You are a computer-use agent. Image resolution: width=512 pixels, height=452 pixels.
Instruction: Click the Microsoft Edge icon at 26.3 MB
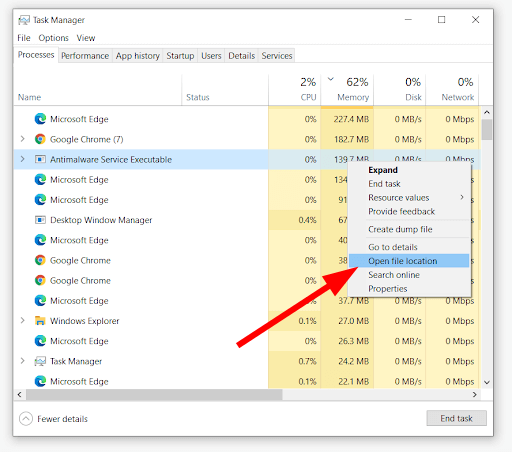(x=40, y=341)
